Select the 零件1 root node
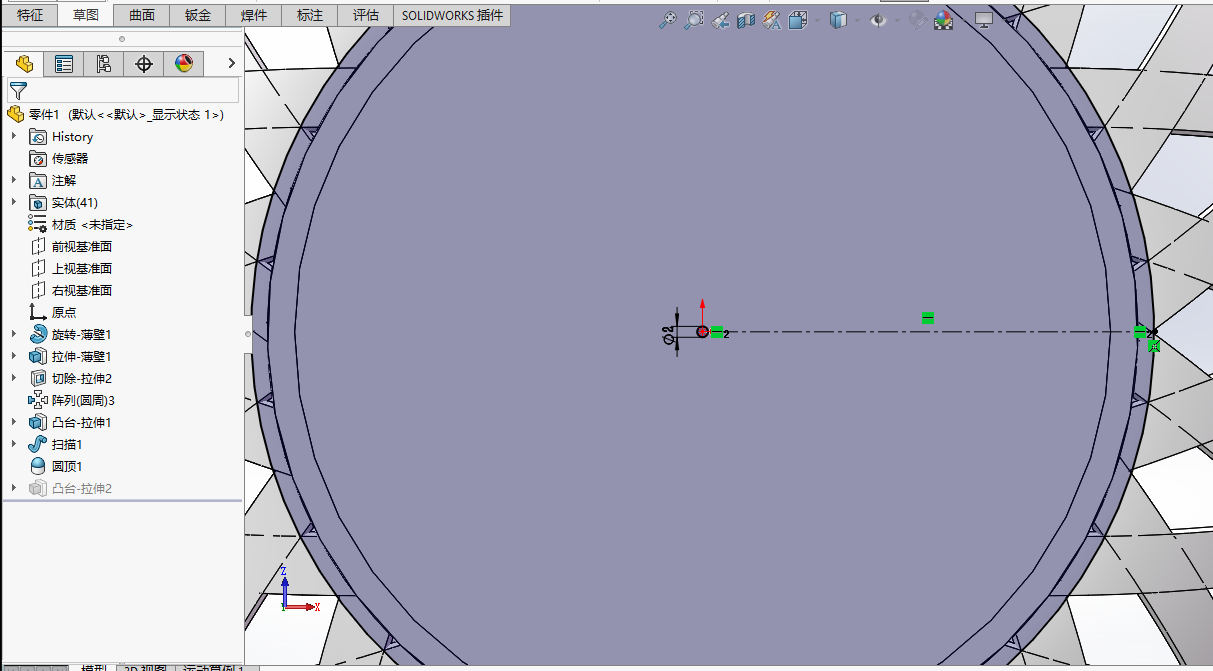Viewport: 1213px width, 671px height. click(116, 115)
